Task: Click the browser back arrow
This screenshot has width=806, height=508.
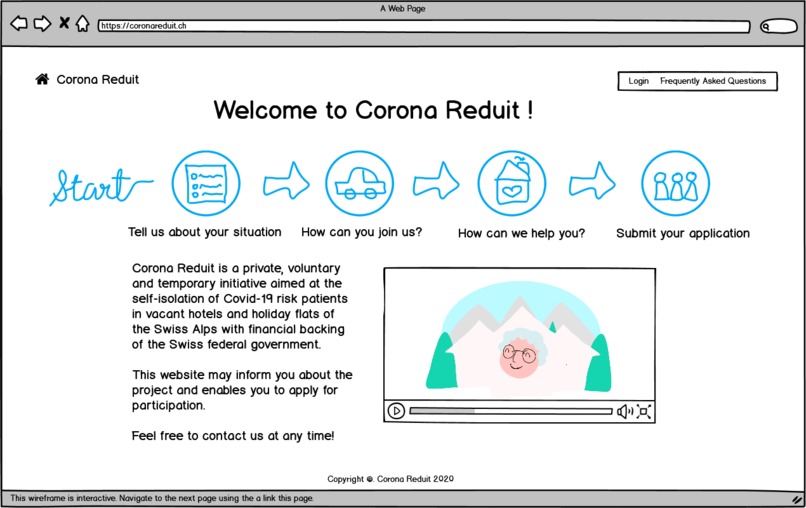Action: click(19, 24)
